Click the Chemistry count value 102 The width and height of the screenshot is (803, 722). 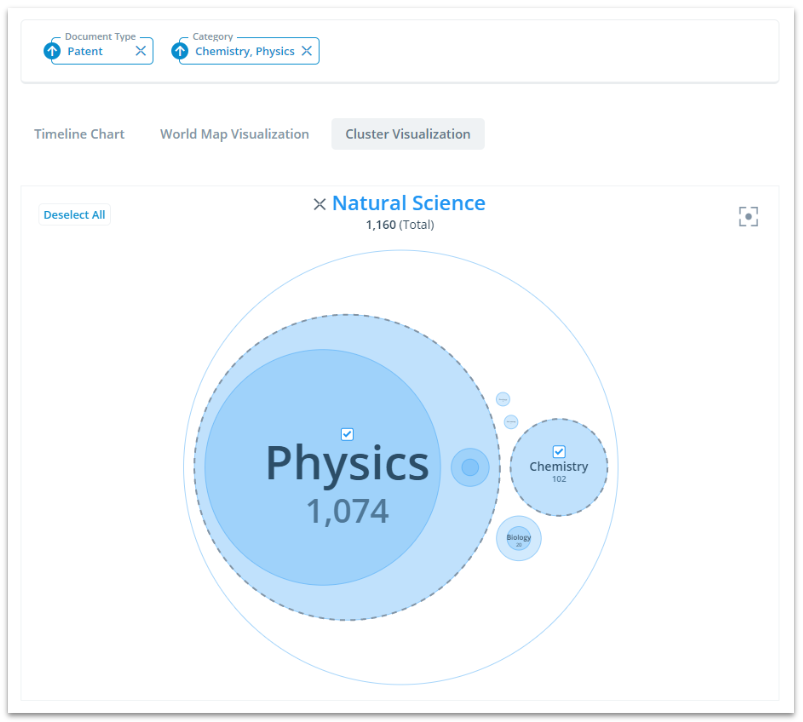pos(559,479)
